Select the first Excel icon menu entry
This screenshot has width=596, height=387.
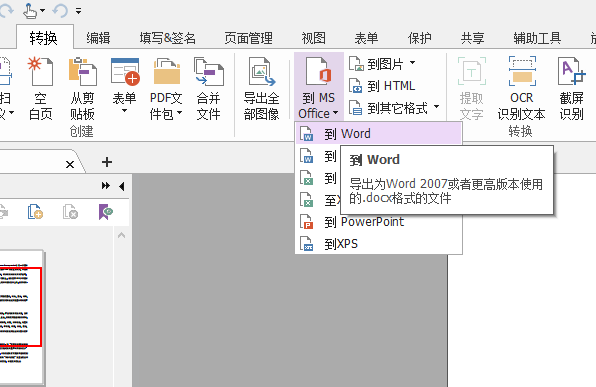319,178
